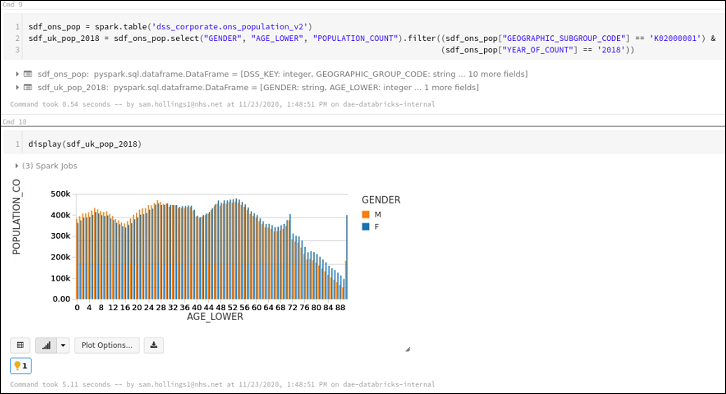This screenshot has width=726, height=394.
Task: Click the sdf_uk_pop_2018 table icon
Action: click(28, 87)
